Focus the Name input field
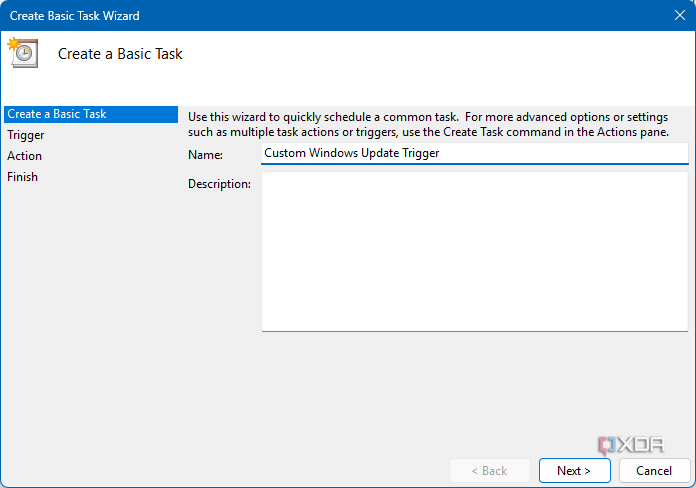Viewport: 696px width, 488px height. 475,153
